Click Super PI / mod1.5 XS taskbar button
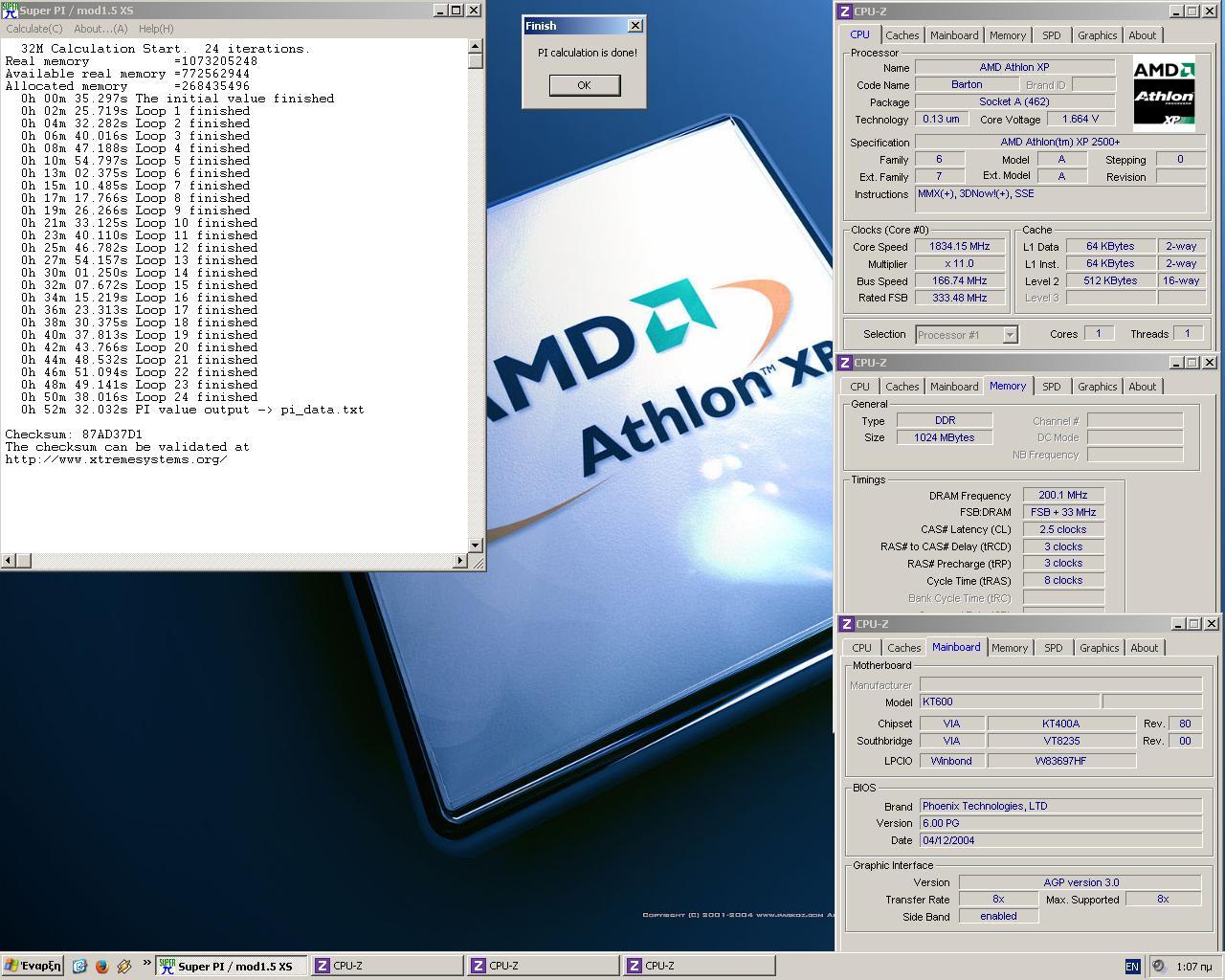The width and height of the screenshot is (1225, 980). [231, 966]
